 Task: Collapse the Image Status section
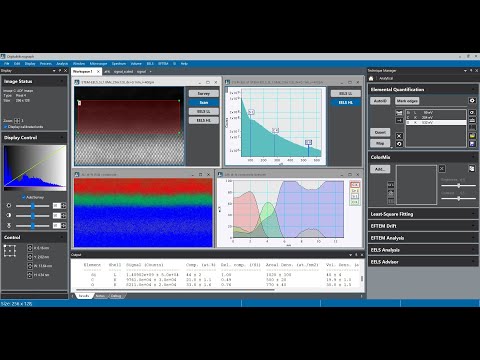coord(62,81)
